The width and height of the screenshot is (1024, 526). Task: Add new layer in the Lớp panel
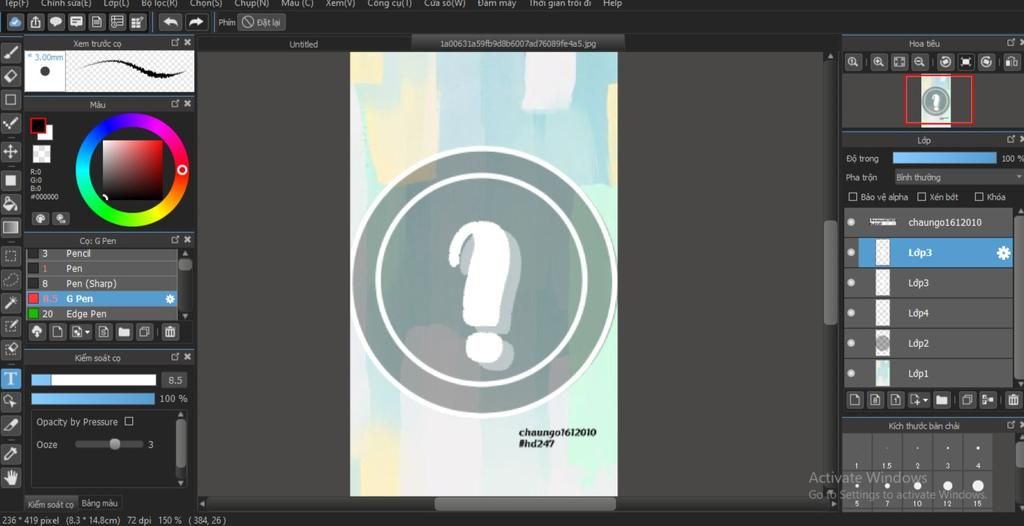pos(854,399)
